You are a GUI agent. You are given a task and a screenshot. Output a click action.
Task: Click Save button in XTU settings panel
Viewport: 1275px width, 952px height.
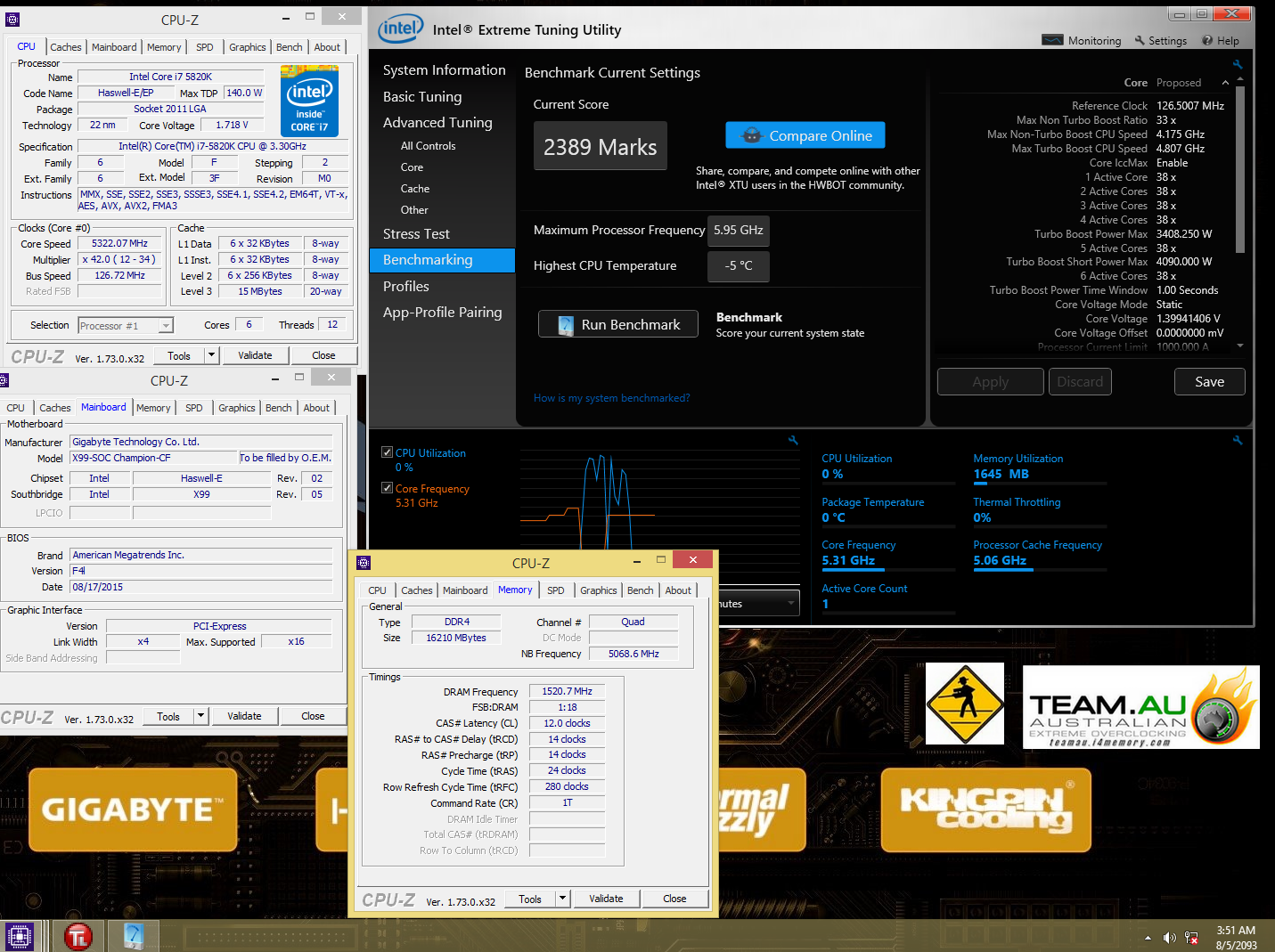[1209, 382]
